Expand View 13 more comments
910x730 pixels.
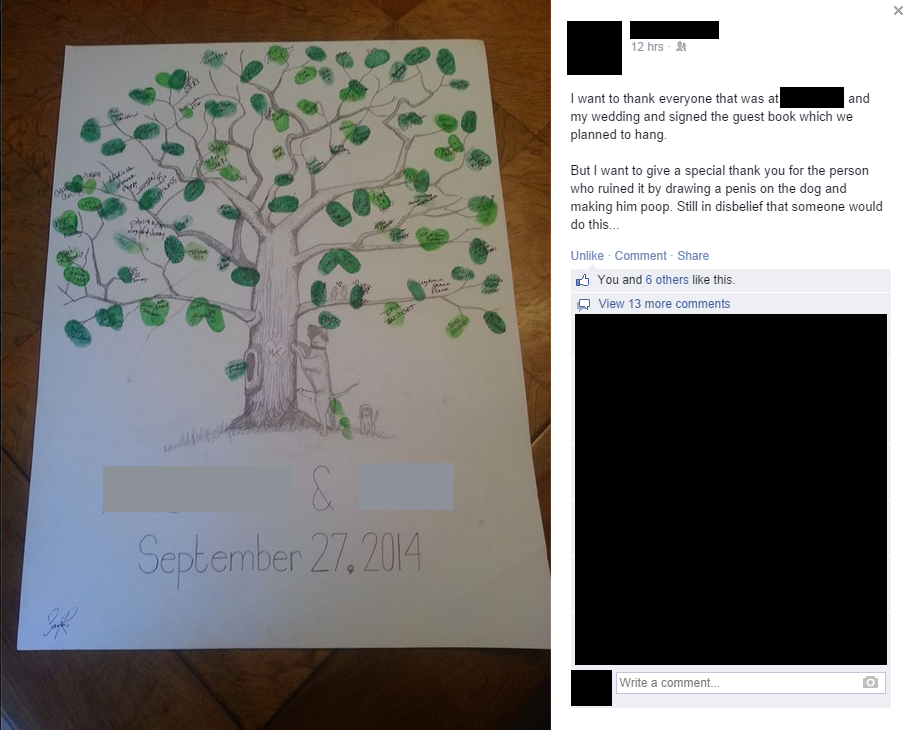coord(664,304)
